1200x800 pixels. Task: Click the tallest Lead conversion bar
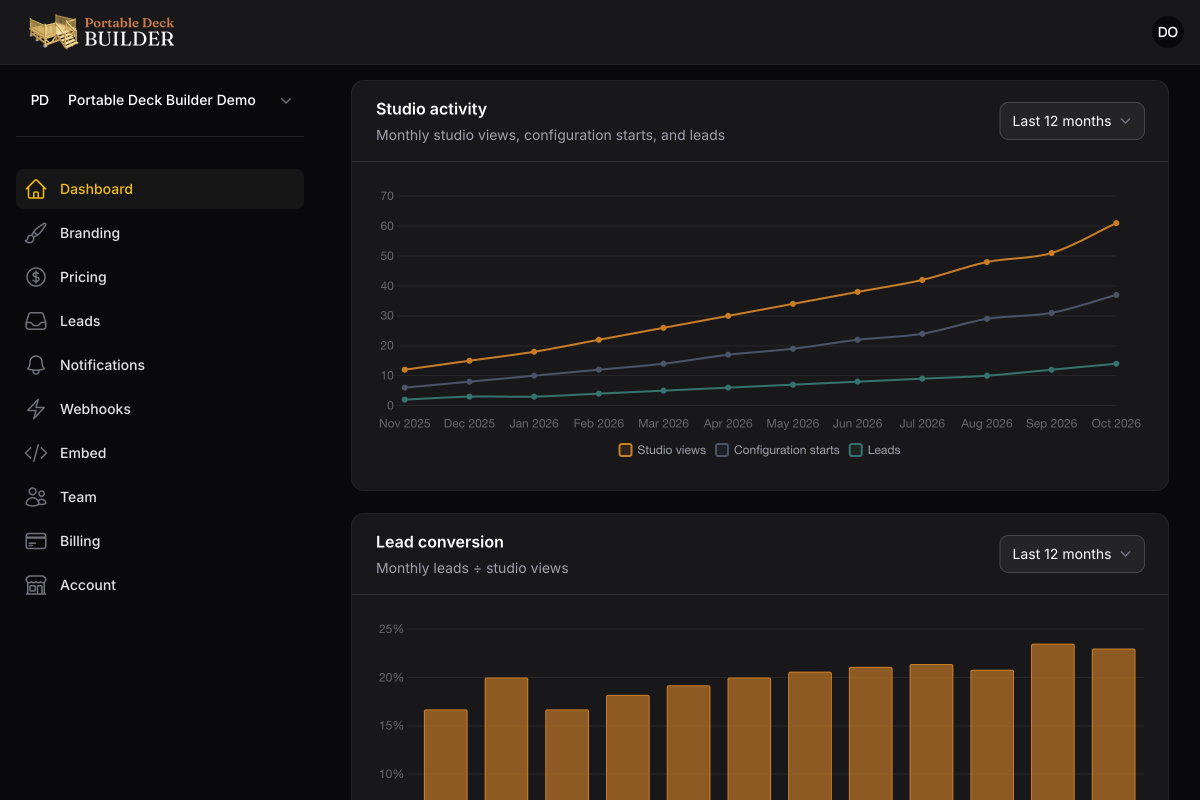point(1053,722)
